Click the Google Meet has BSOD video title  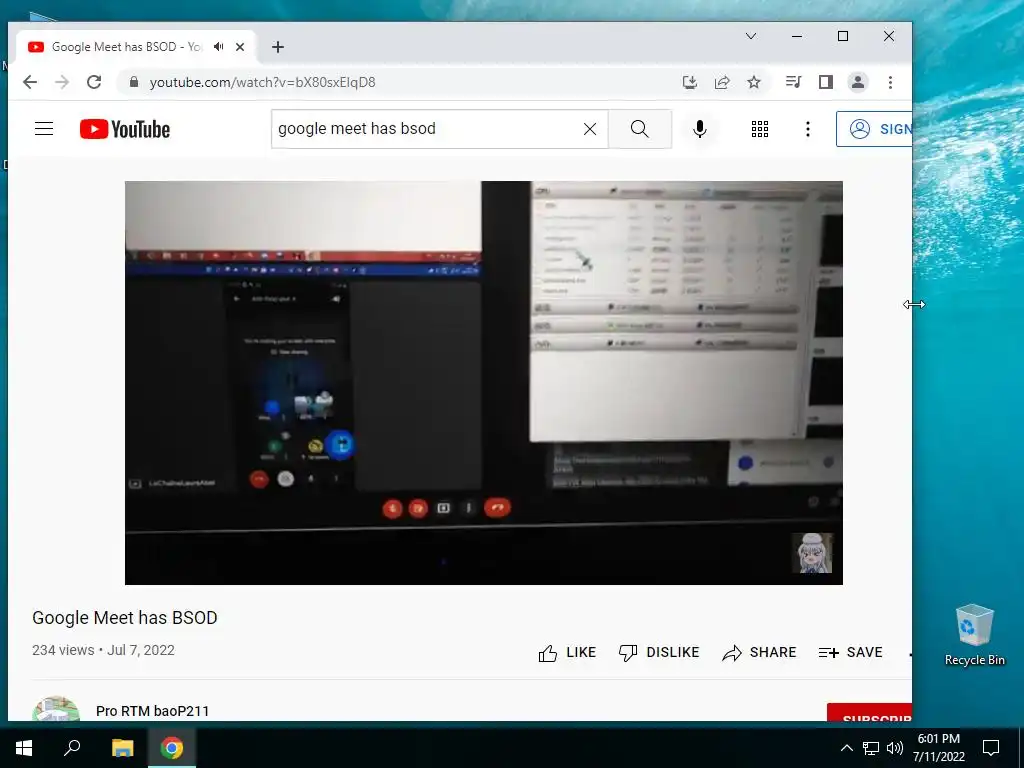[125, 618]
